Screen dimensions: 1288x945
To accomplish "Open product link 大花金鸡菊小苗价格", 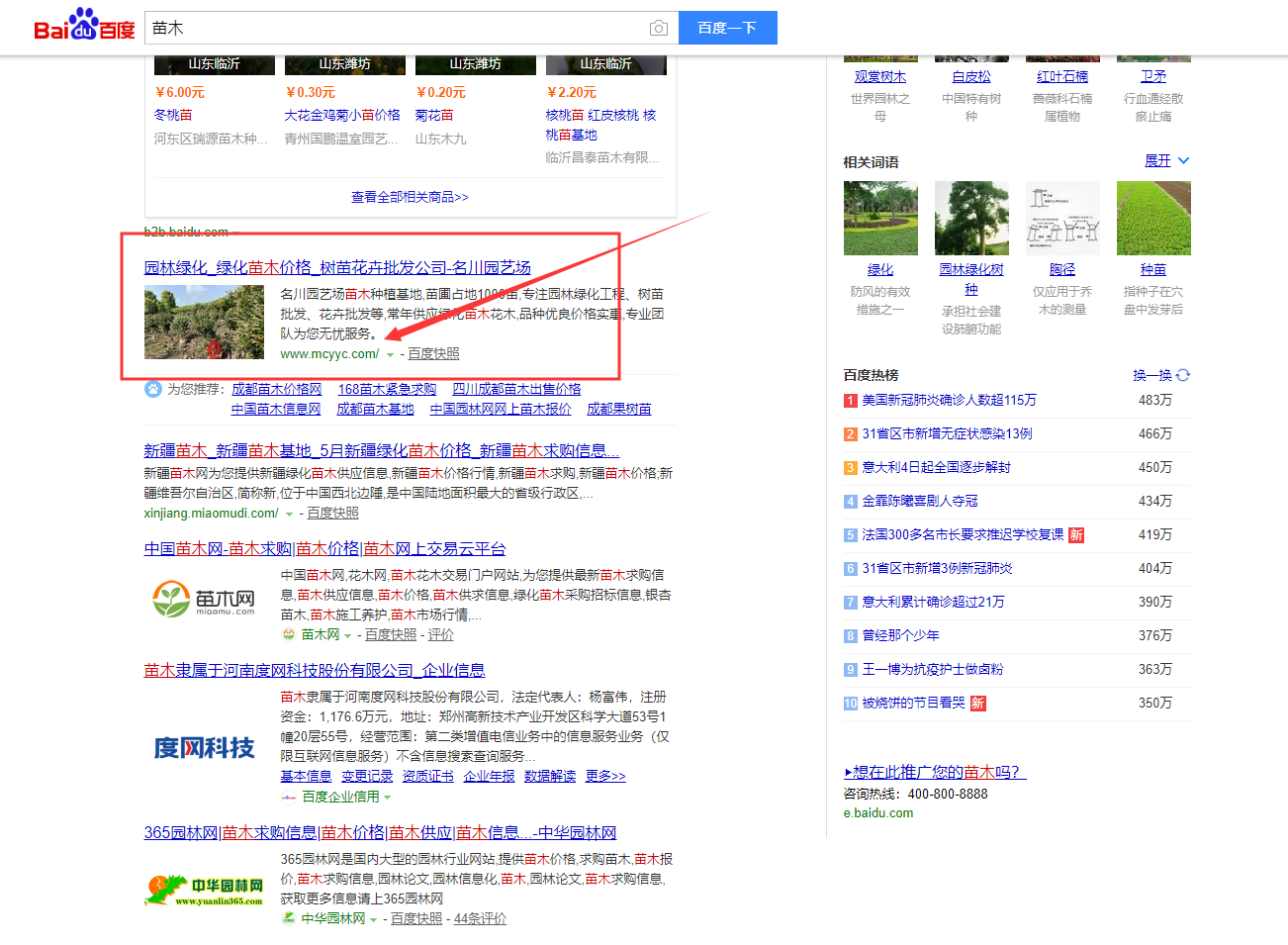I will 342,115.
